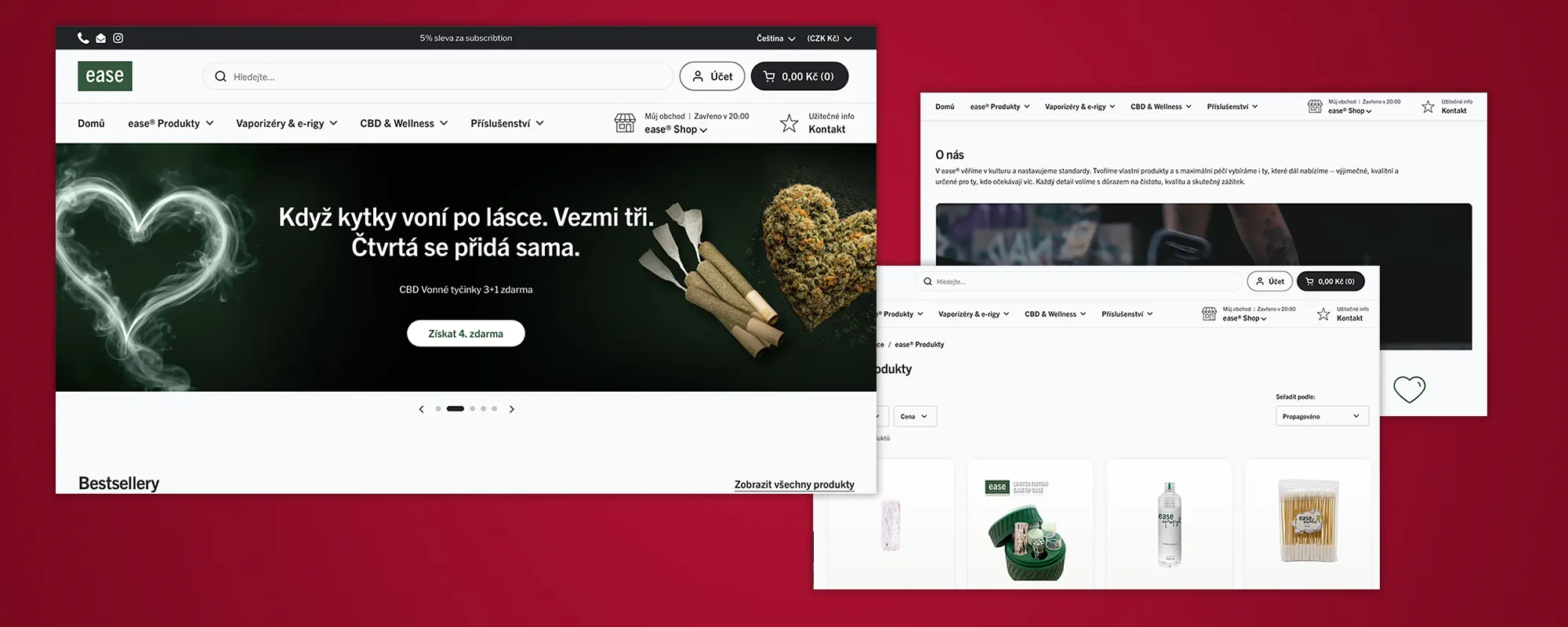This screenshot has height=627, width=1568.
Task: Click Domů in O nás window navigation
Action: point(945,107)
